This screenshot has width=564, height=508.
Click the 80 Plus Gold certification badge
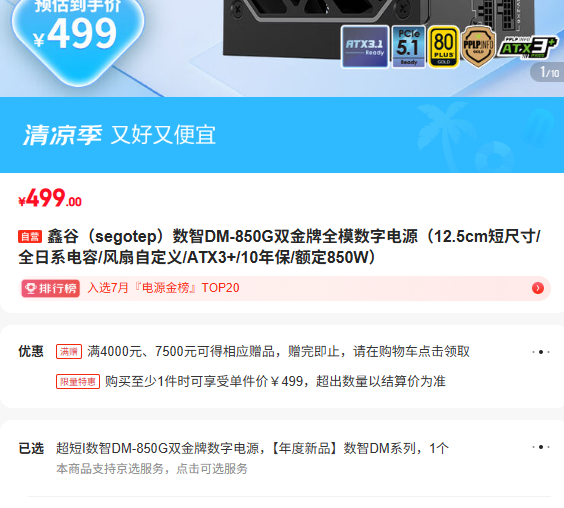(444, 47)
